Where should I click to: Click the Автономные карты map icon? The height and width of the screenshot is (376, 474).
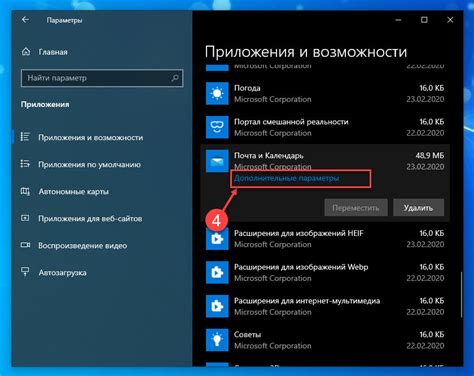coord(25,191)
